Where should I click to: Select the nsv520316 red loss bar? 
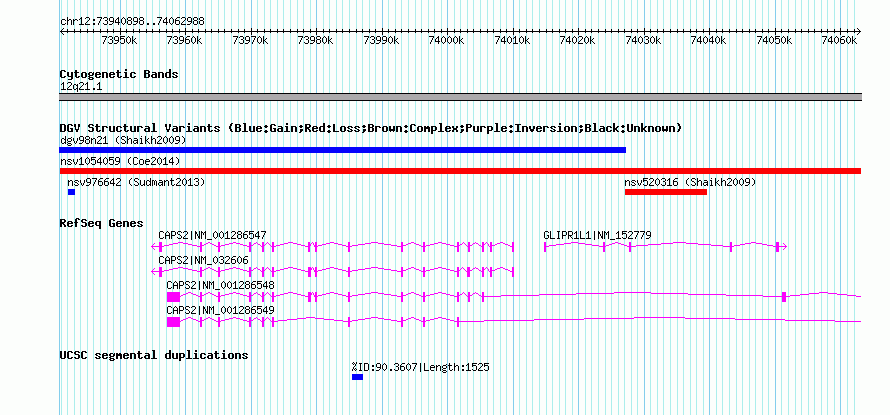coord(666,192)
